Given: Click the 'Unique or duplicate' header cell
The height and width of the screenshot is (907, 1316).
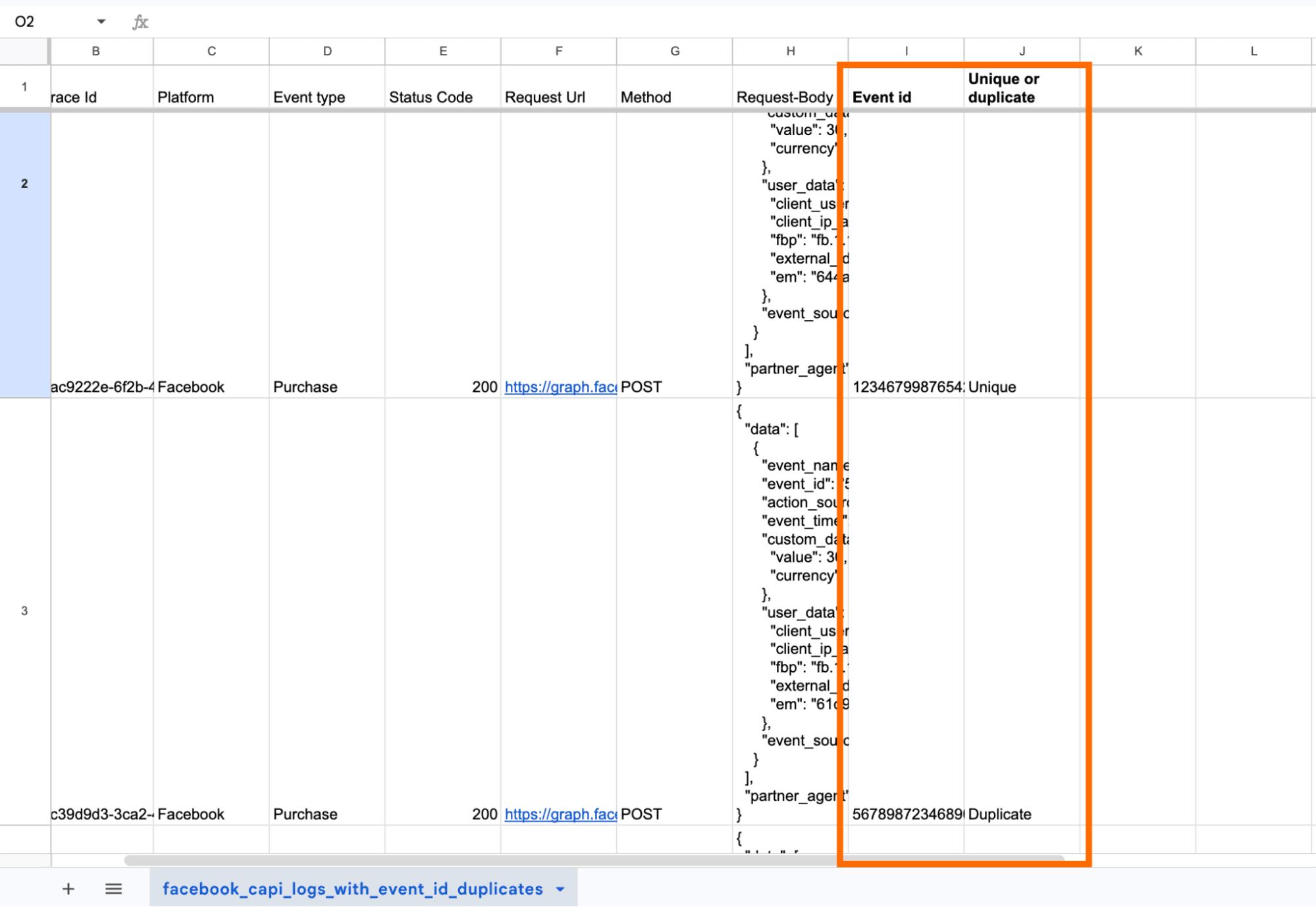Looking at the screenshot, I should pyautogui.click(x=1022, y=86).
